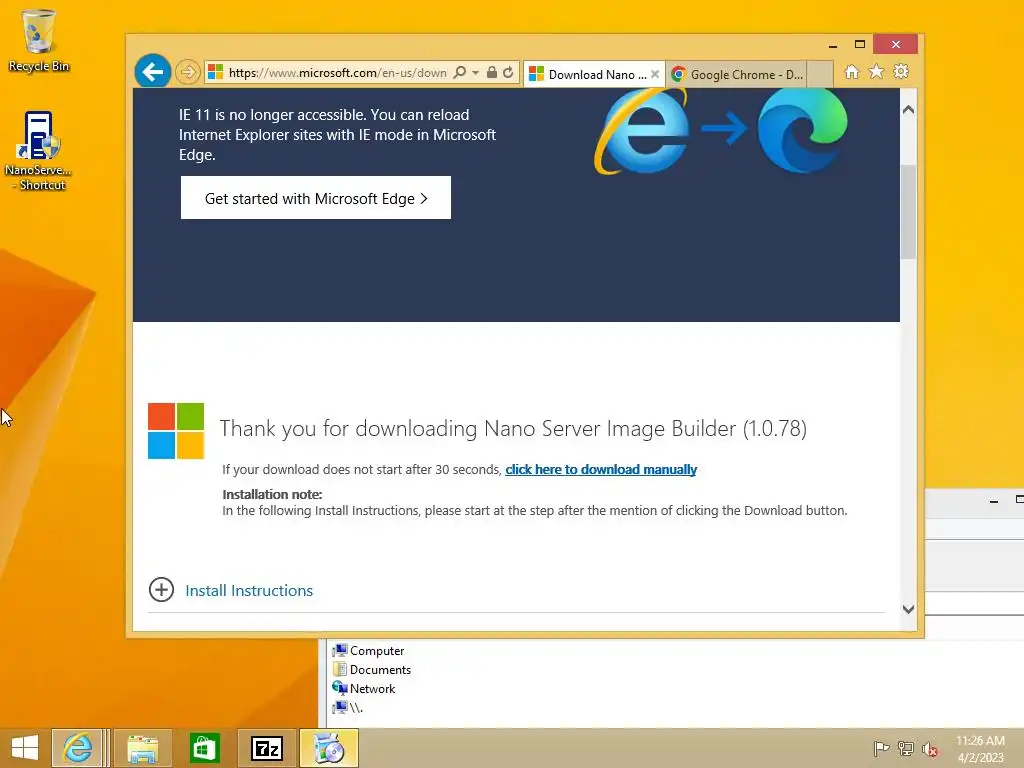Select Network in the background window list
The width and height of the screenshot is (1024, 768).
click(x=364, y=688)
